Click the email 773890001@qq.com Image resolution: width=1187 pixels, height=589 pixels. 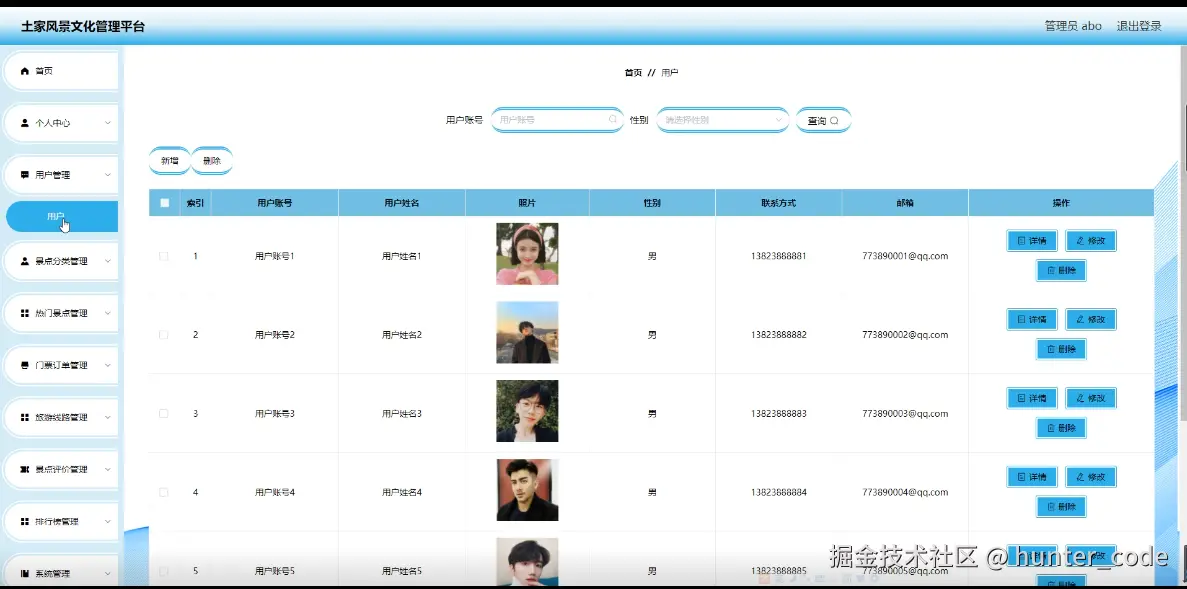point(905,256)
